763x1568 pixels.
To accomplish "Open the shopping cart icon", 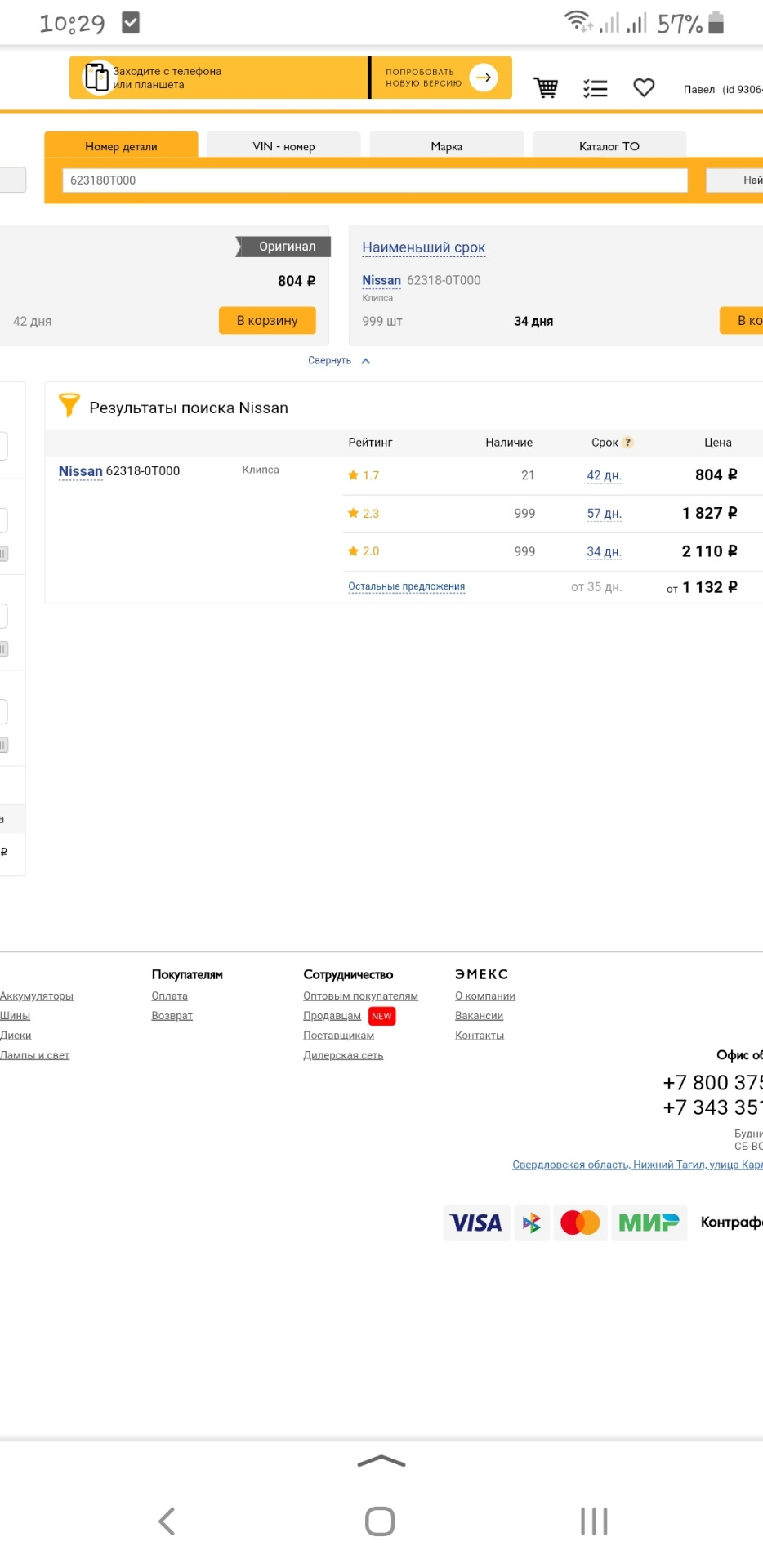I will coord(546,87).
